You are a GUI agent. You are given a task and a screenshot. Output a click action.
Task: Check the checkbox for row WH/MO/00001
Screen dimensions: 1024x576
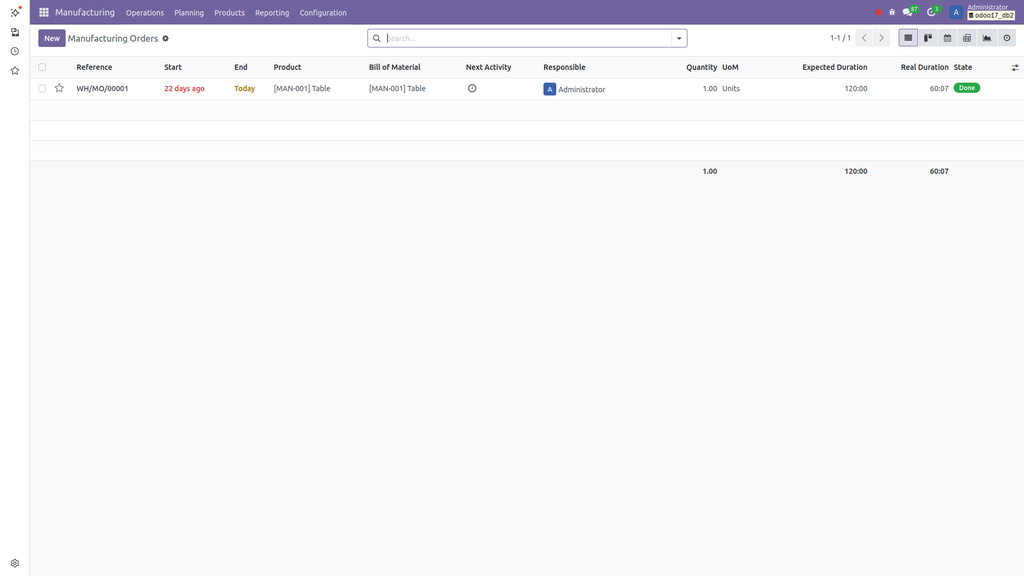(41, 88)
